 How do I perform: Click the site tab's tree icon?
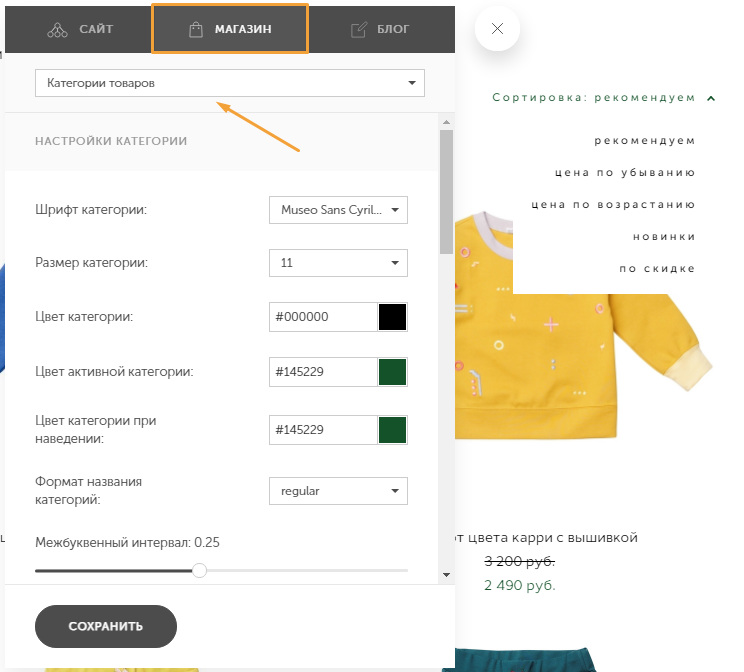[x=57, y=30]
